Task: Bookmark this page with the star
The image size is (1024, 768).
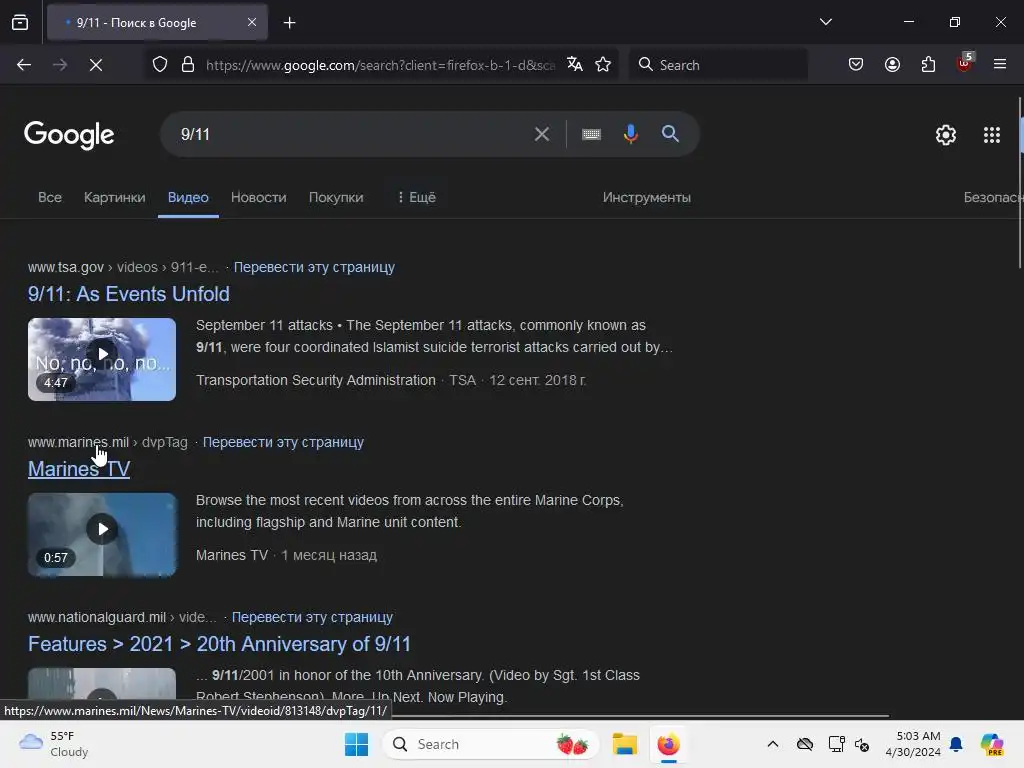Action: pyautogui.click(x=603, y=65)
